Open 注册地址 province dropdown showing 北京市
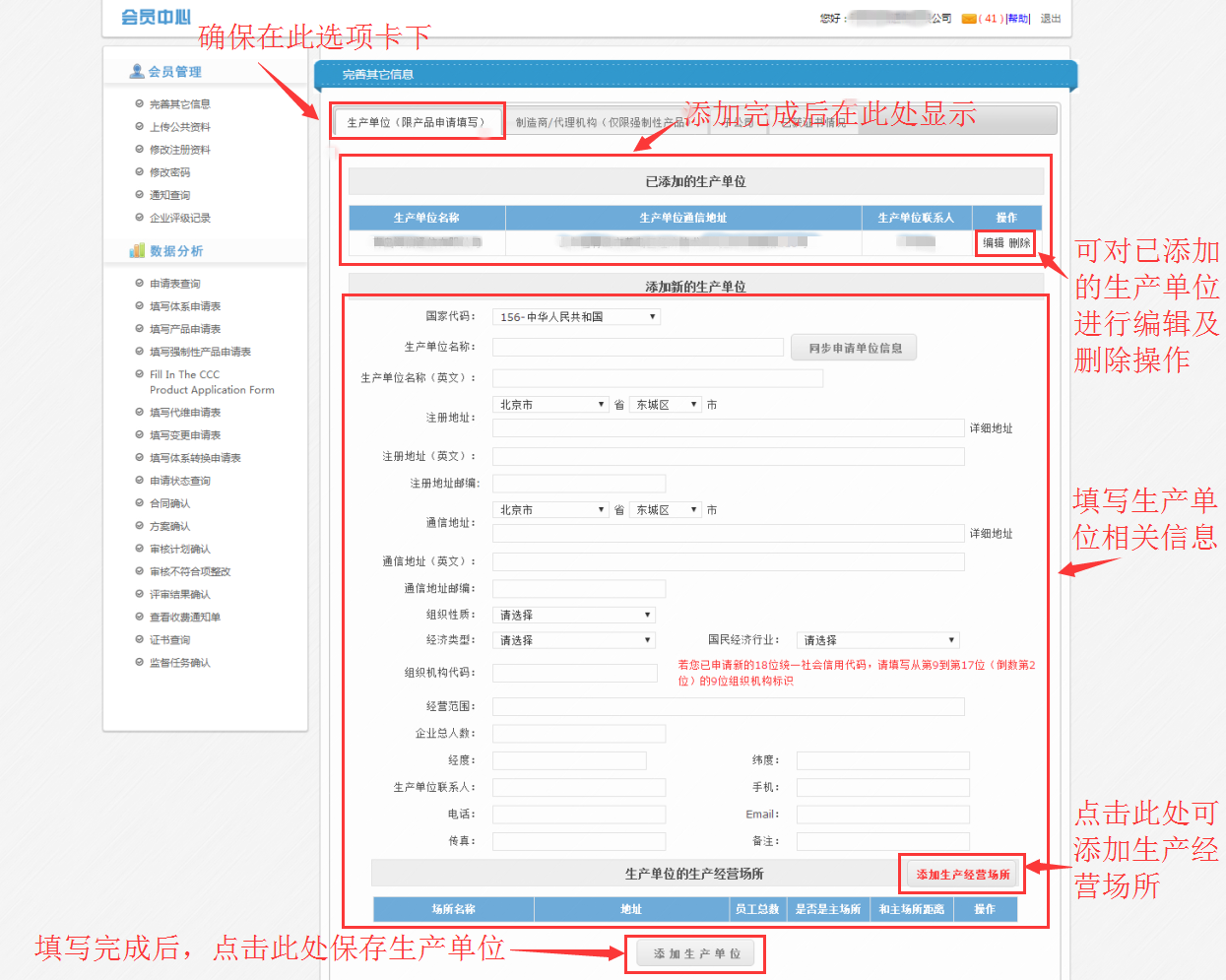 tap(550, 405)
